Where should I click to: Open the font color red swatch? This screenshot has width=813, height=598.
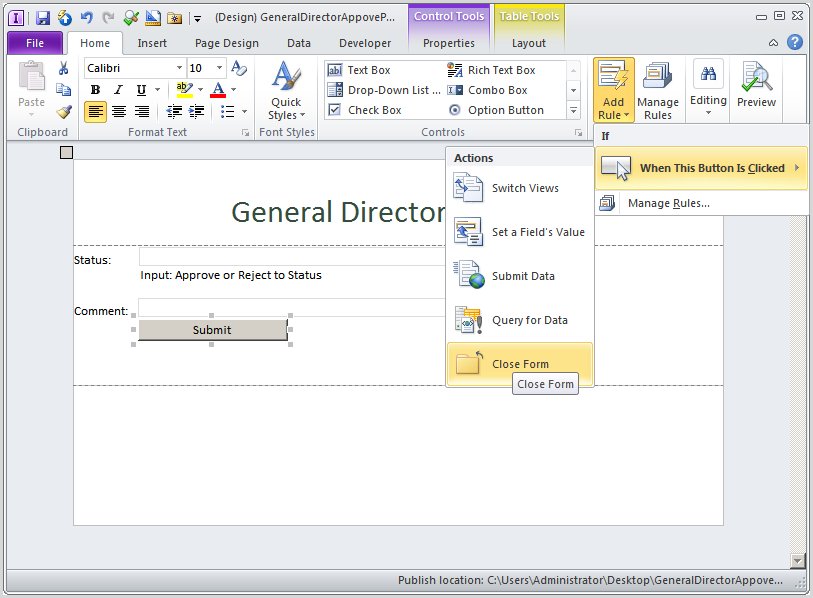(x=217, y=89)
